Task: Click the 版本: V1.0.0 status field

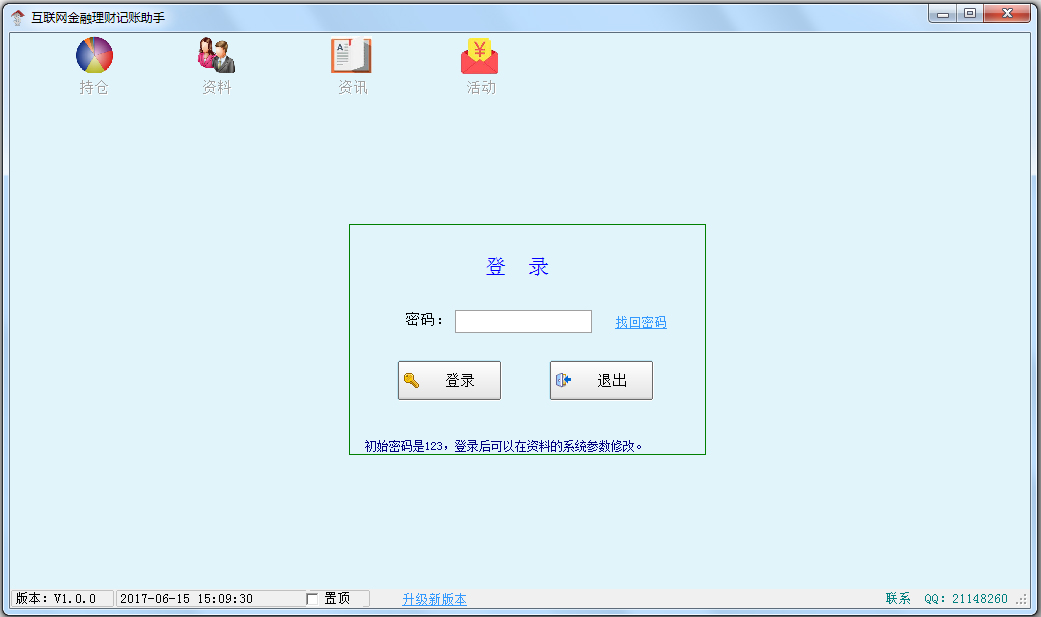Action: coord(62,598)
